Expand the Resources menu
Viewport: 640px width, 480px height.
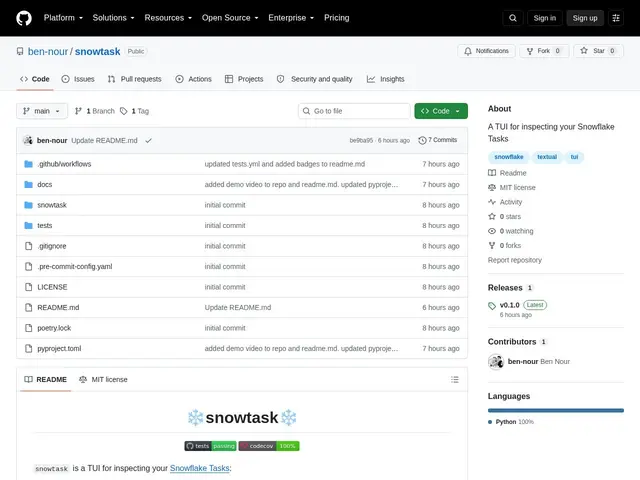point(168,18)
